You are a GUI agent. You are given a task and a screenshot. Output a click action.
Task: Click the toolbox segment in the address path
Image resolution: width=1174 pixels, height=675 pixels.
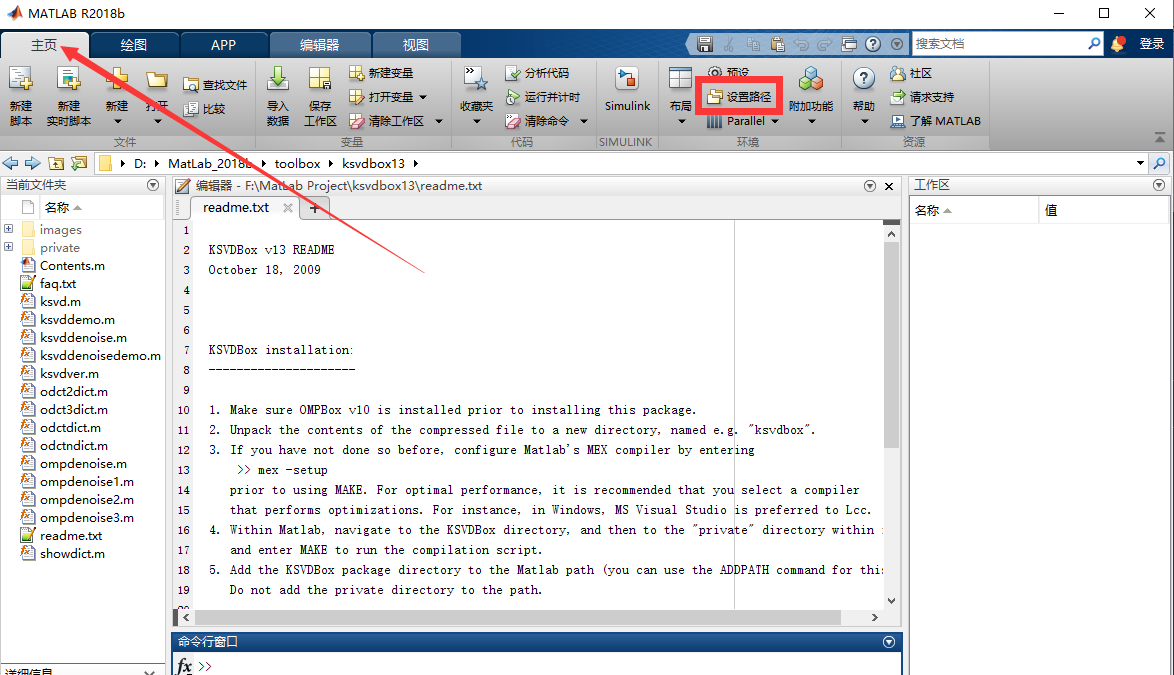pos(297,163)
